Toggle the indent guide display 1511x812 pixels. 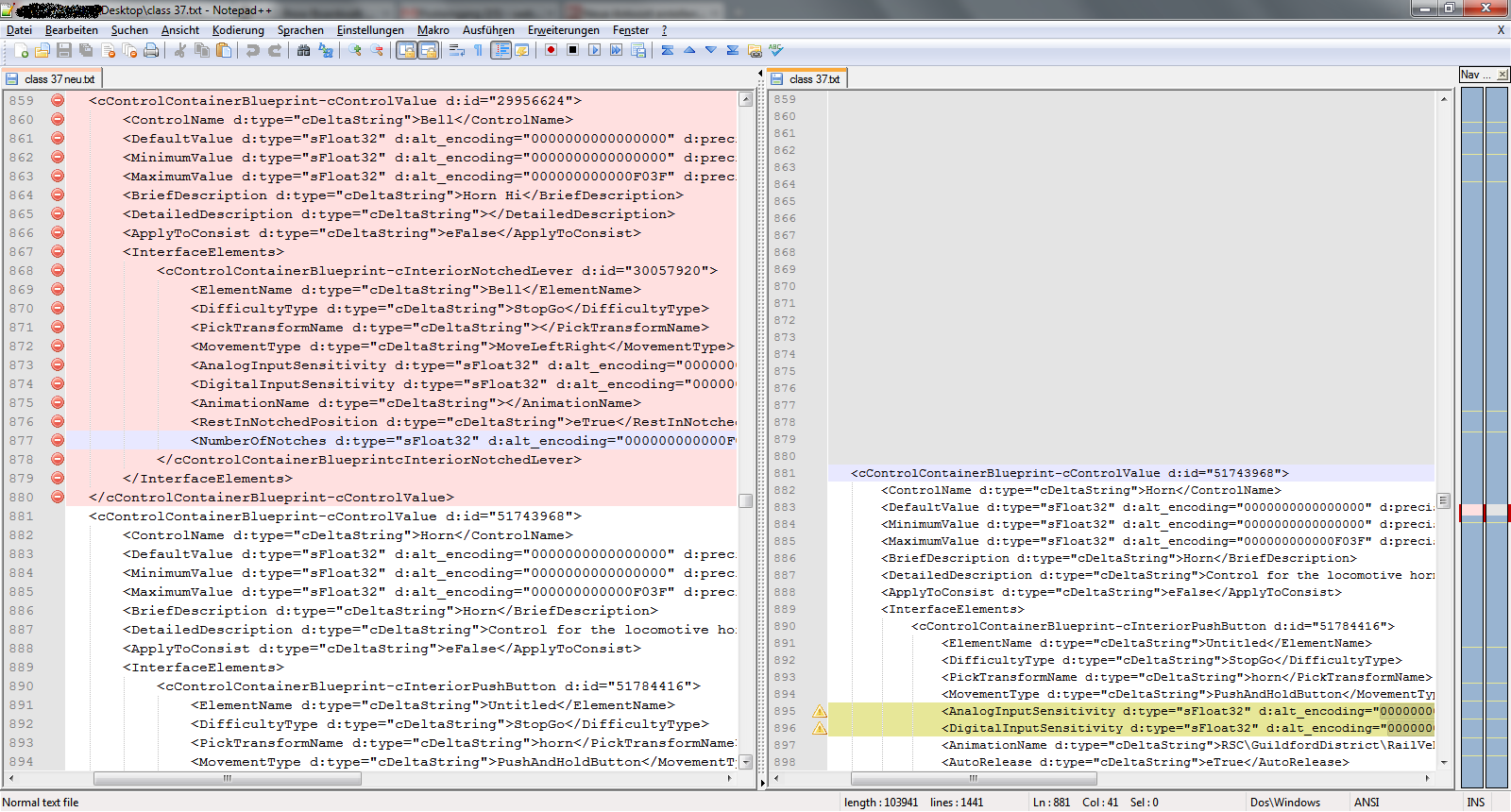[x=501, y=51]
